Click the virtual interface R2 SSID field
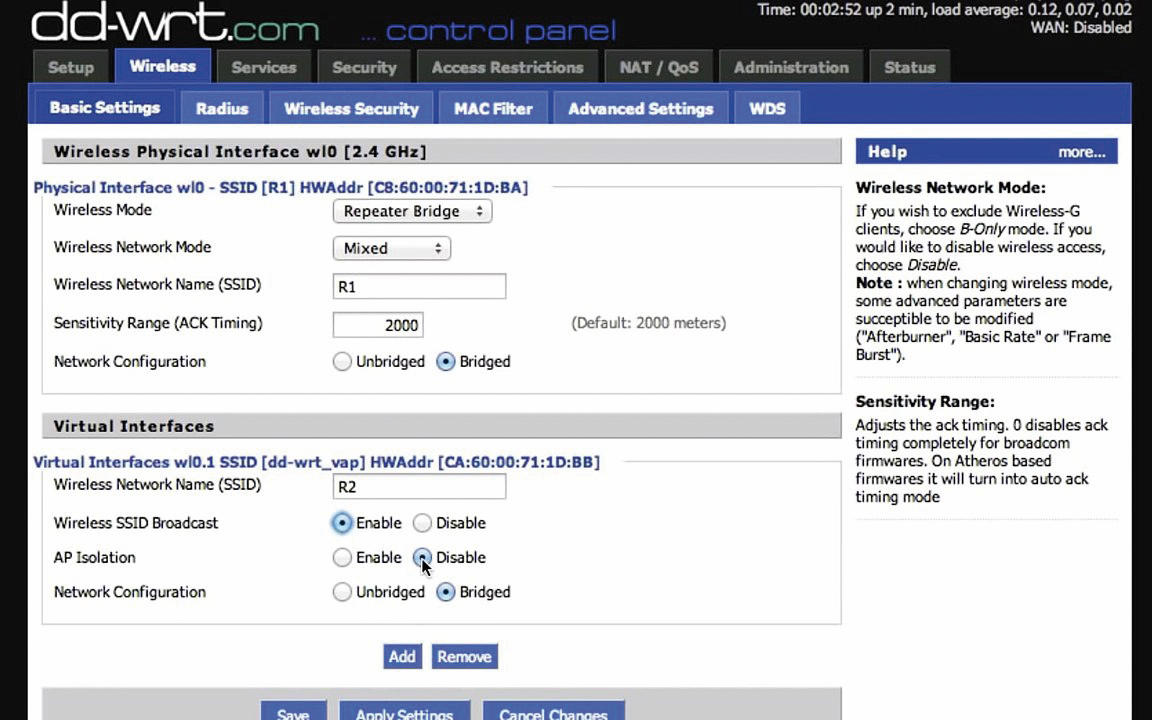Viewport: 1152px width, 720px height. coord(420,486)
